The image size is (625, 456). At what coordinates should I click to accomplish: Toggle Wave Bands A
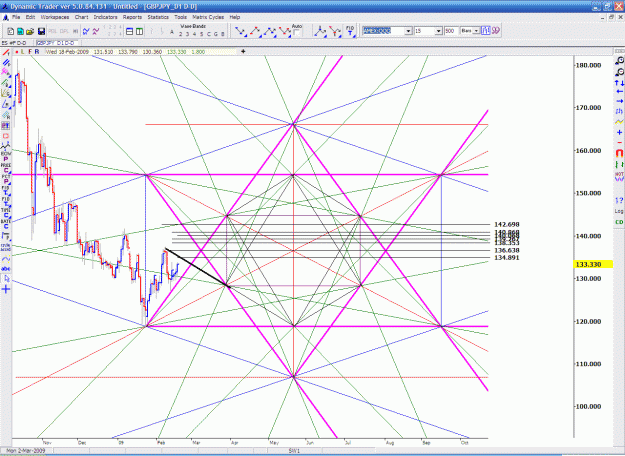tap(172, 33)
